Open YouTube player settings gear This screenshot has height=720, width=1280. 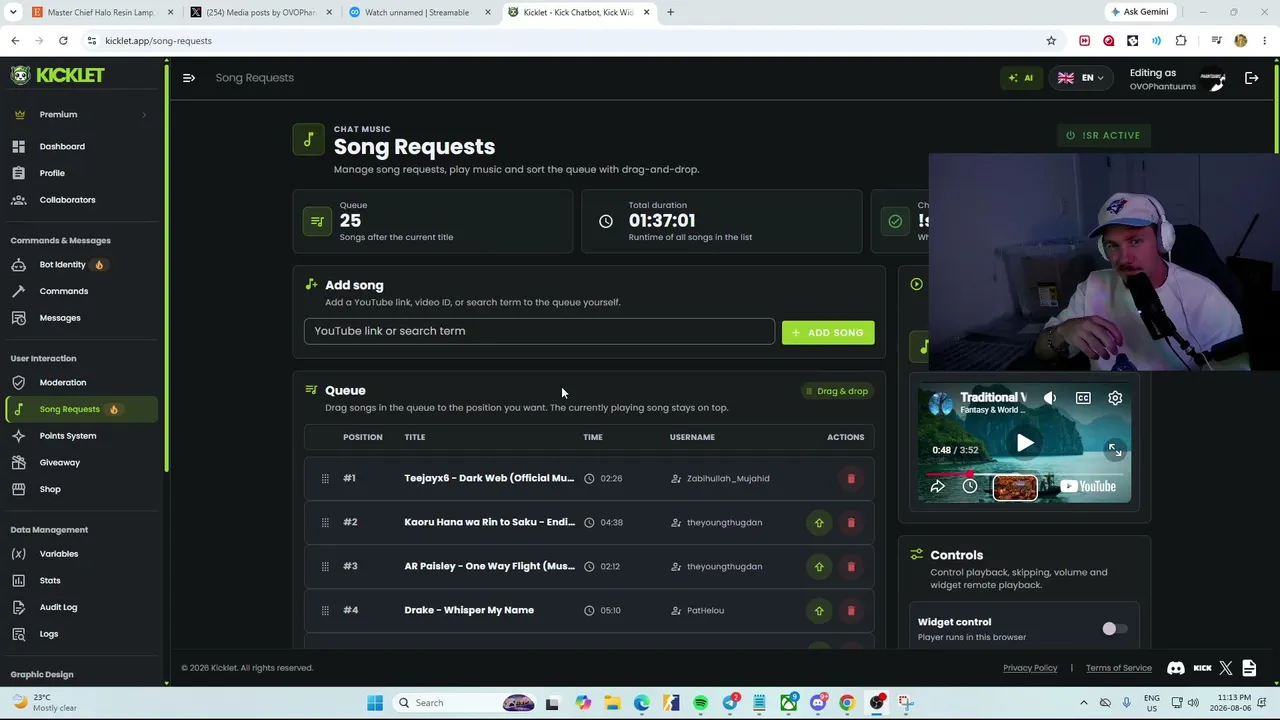pos(1115,398)
